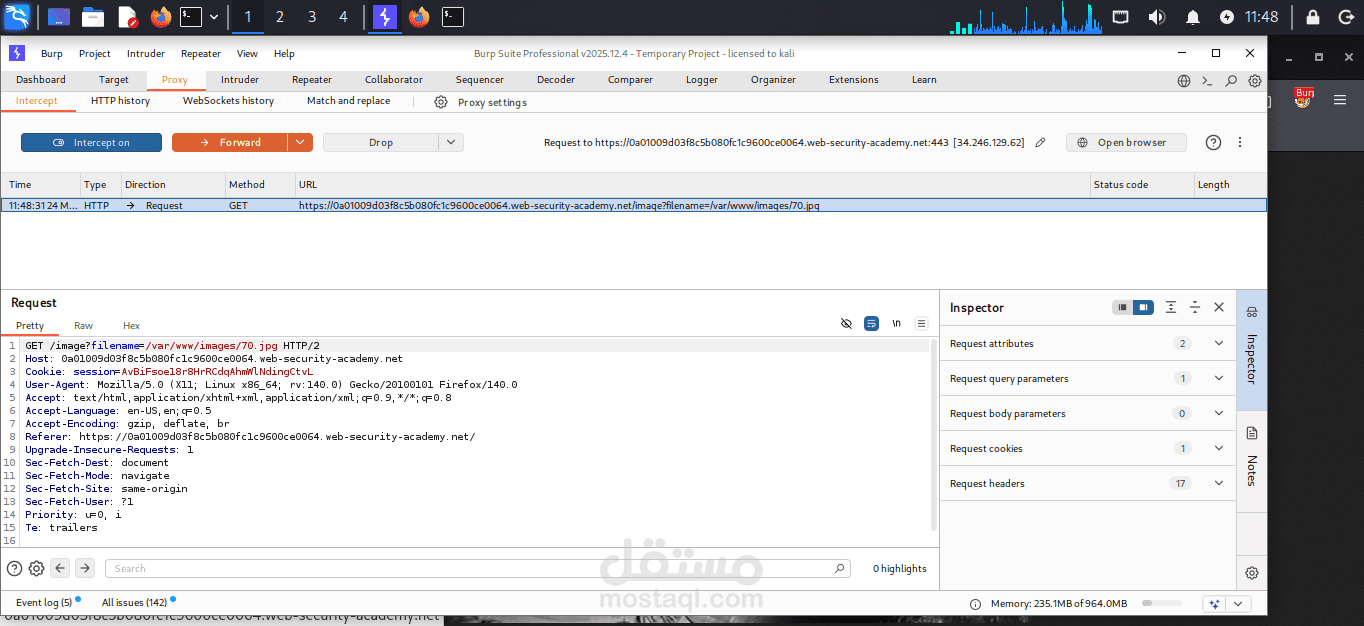
Task: Open side panel settings gear below Notes
Action: (x=1251, y=573)
